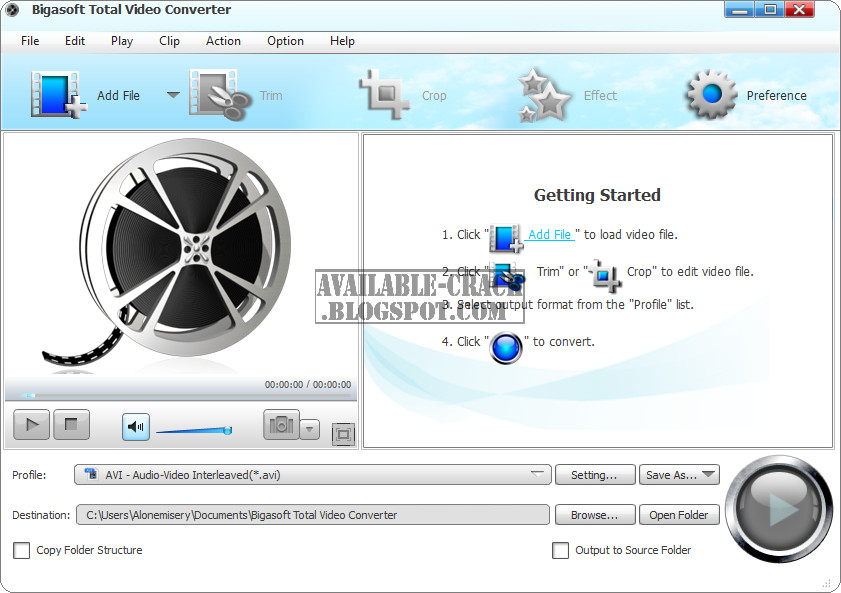Click the 00:00:00 / 00:00:00 time display

pyautogui.click(x=308, y=384)
